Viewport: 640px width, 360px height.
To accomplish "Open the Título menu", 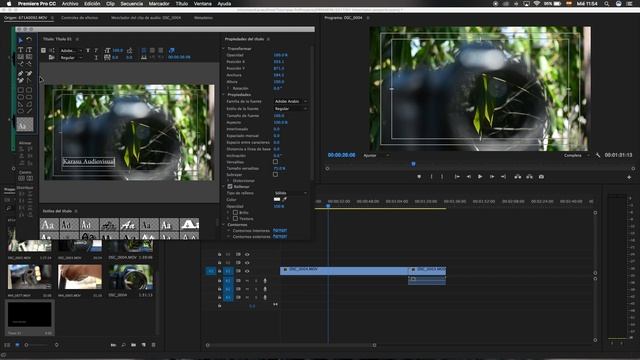I will 182,4.
